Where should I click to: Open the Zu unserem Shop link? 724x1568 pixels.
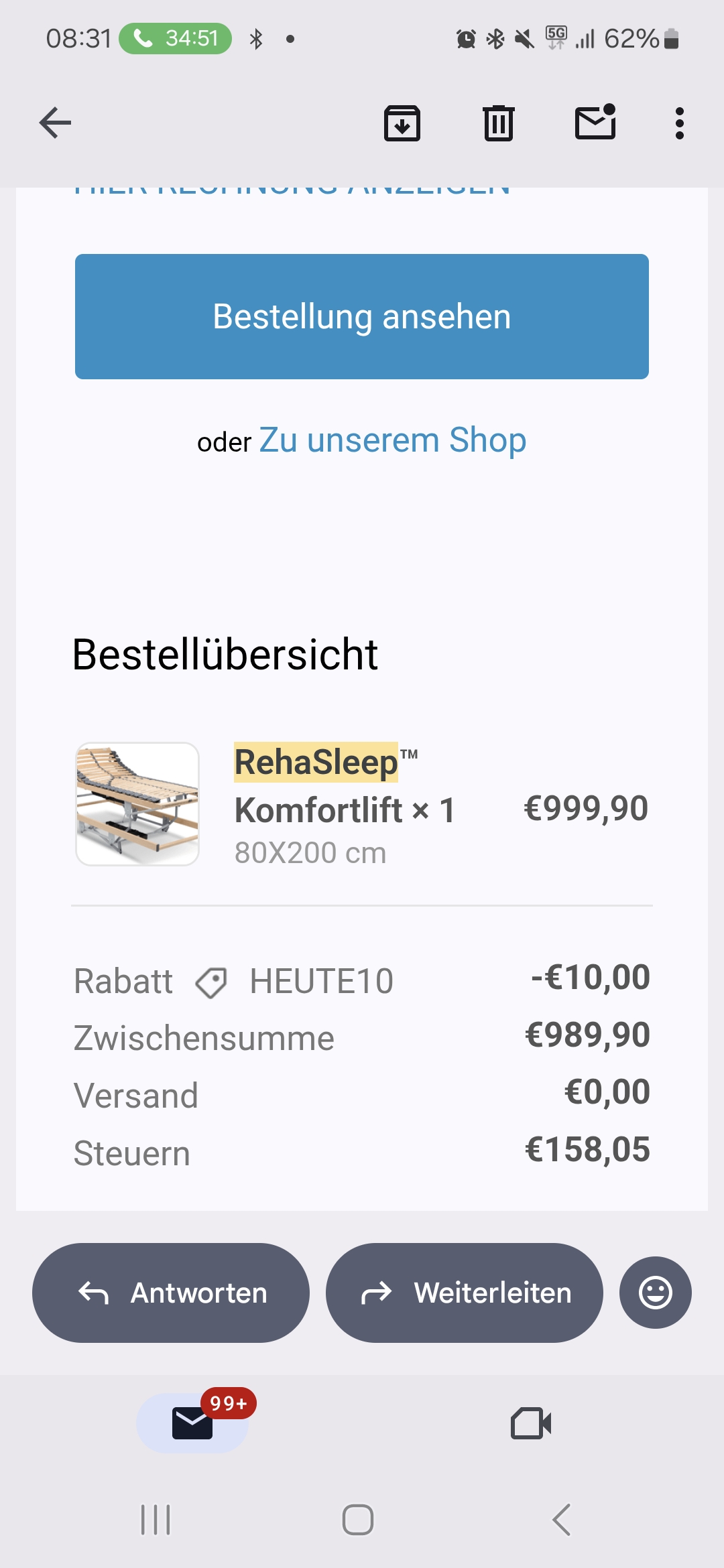(392, 440)
